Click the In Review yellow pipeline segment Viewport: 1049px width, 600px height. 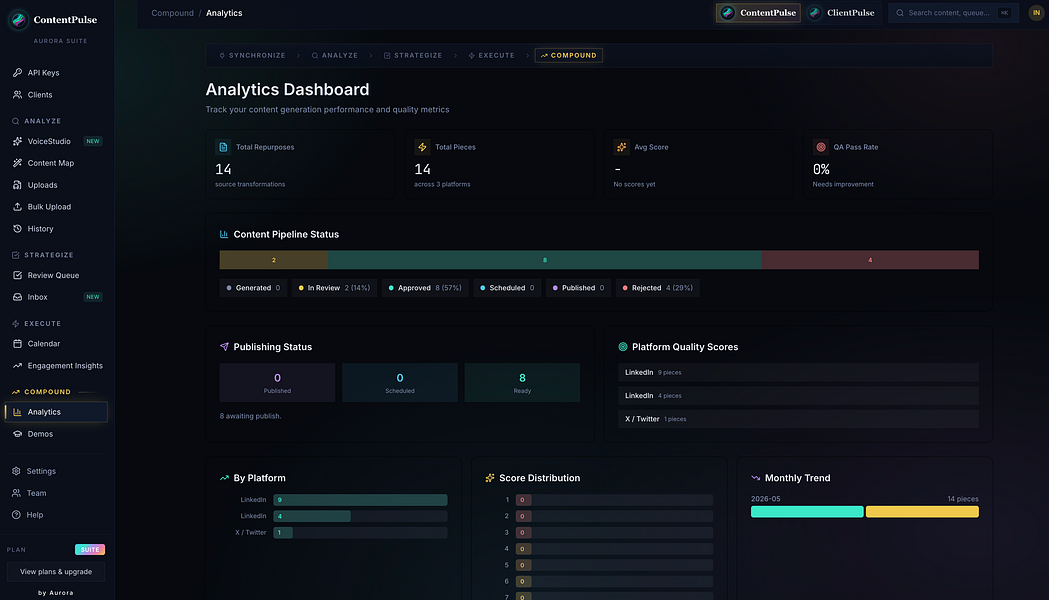click(274, 260)
